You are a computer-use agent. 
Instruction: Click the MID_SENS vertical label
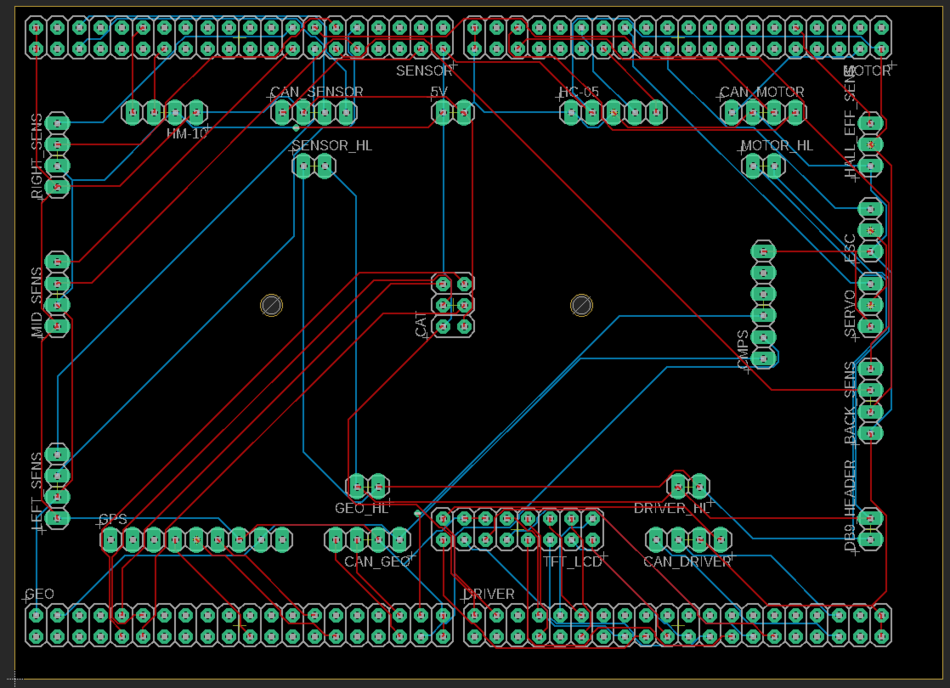(37, 302)
